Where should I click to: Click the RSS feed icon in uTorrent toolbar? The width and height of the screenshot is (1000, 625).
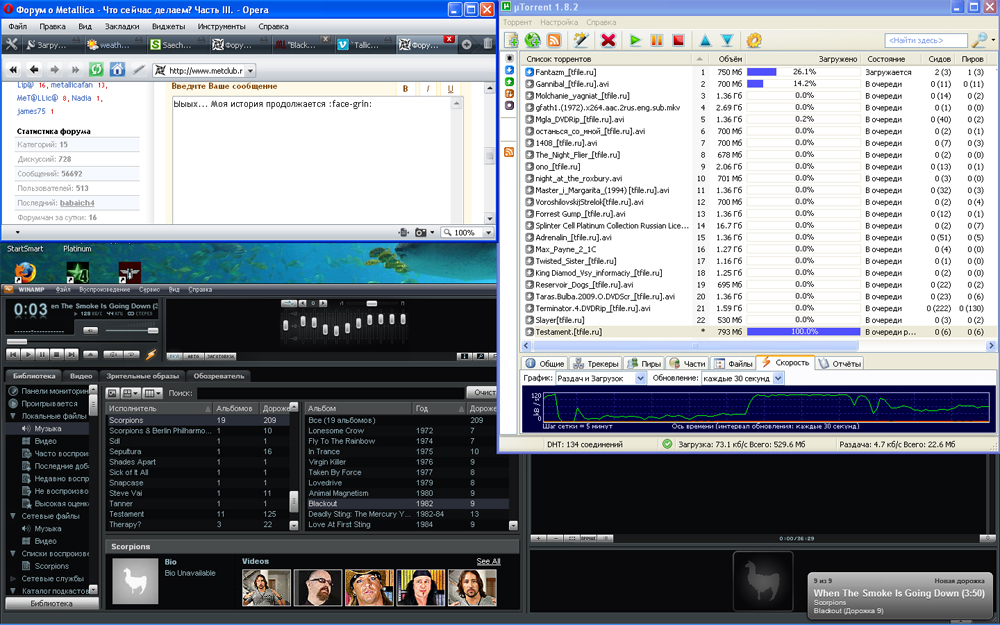(x=553, y=40)
